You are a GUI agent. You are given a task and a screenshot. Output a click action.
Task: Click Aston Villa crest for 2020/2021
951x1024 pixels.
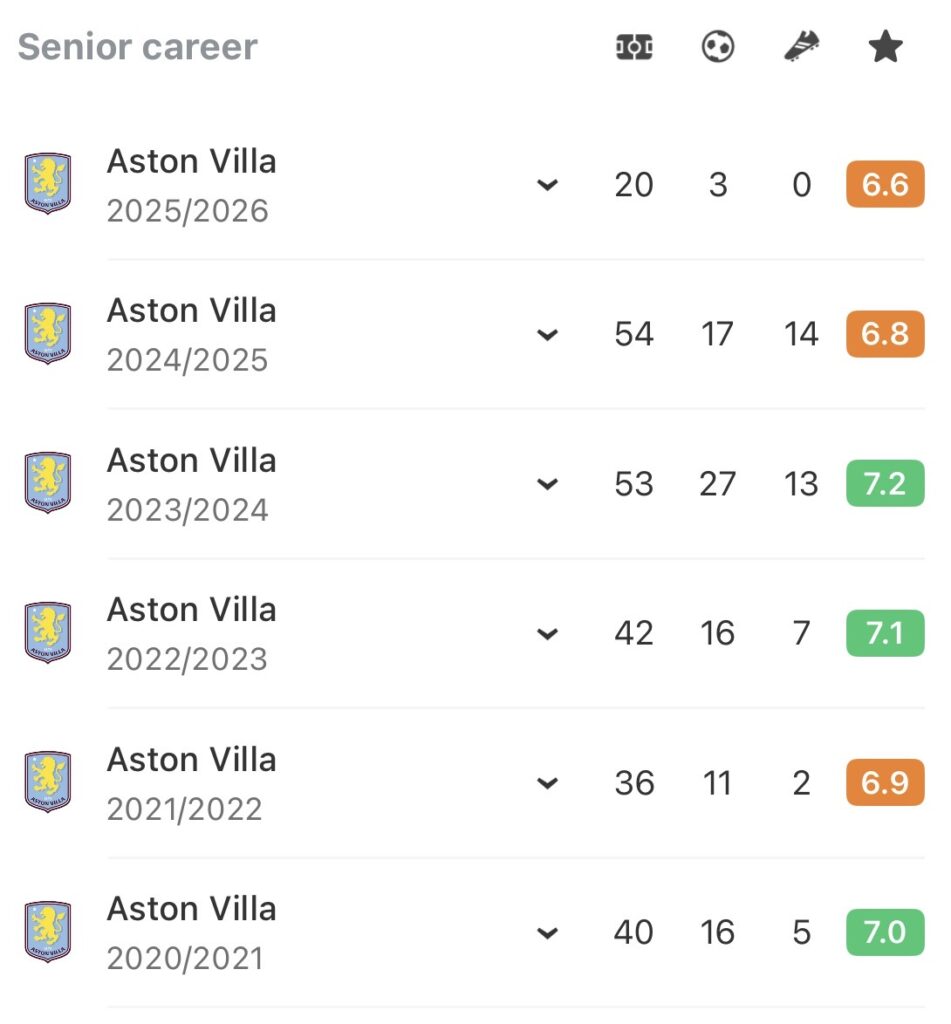coord(48,932)
